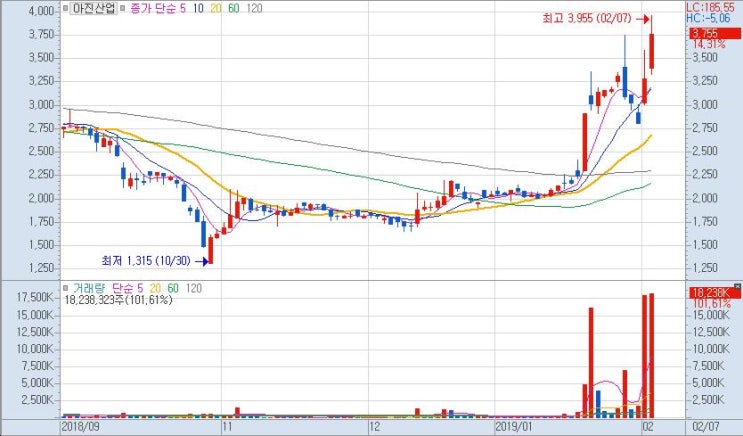Click the small square marker before 아진산업
The image size is (743, 436).
65,9
